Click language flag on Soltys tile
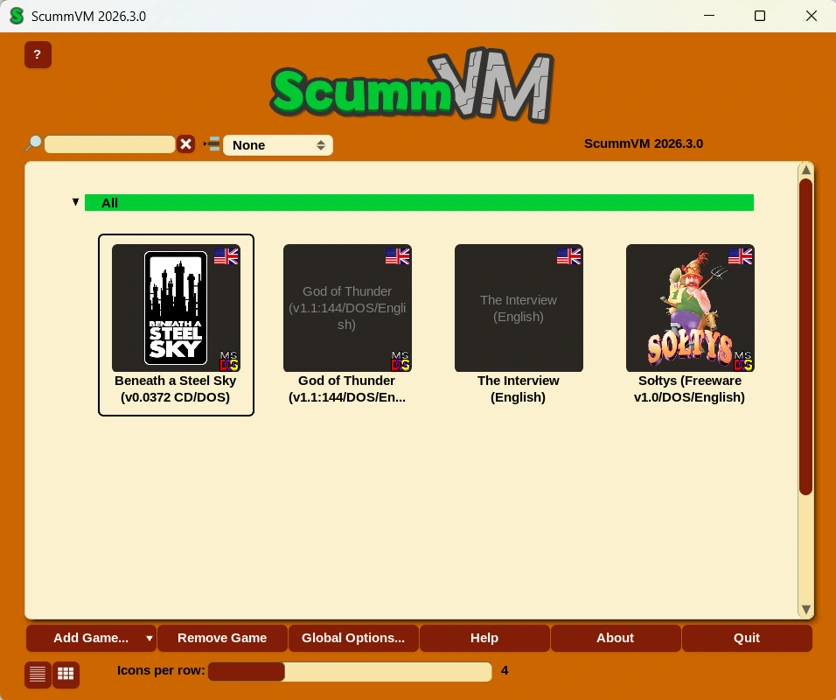The height and width of the screenshot is (700, 836). 740,256
